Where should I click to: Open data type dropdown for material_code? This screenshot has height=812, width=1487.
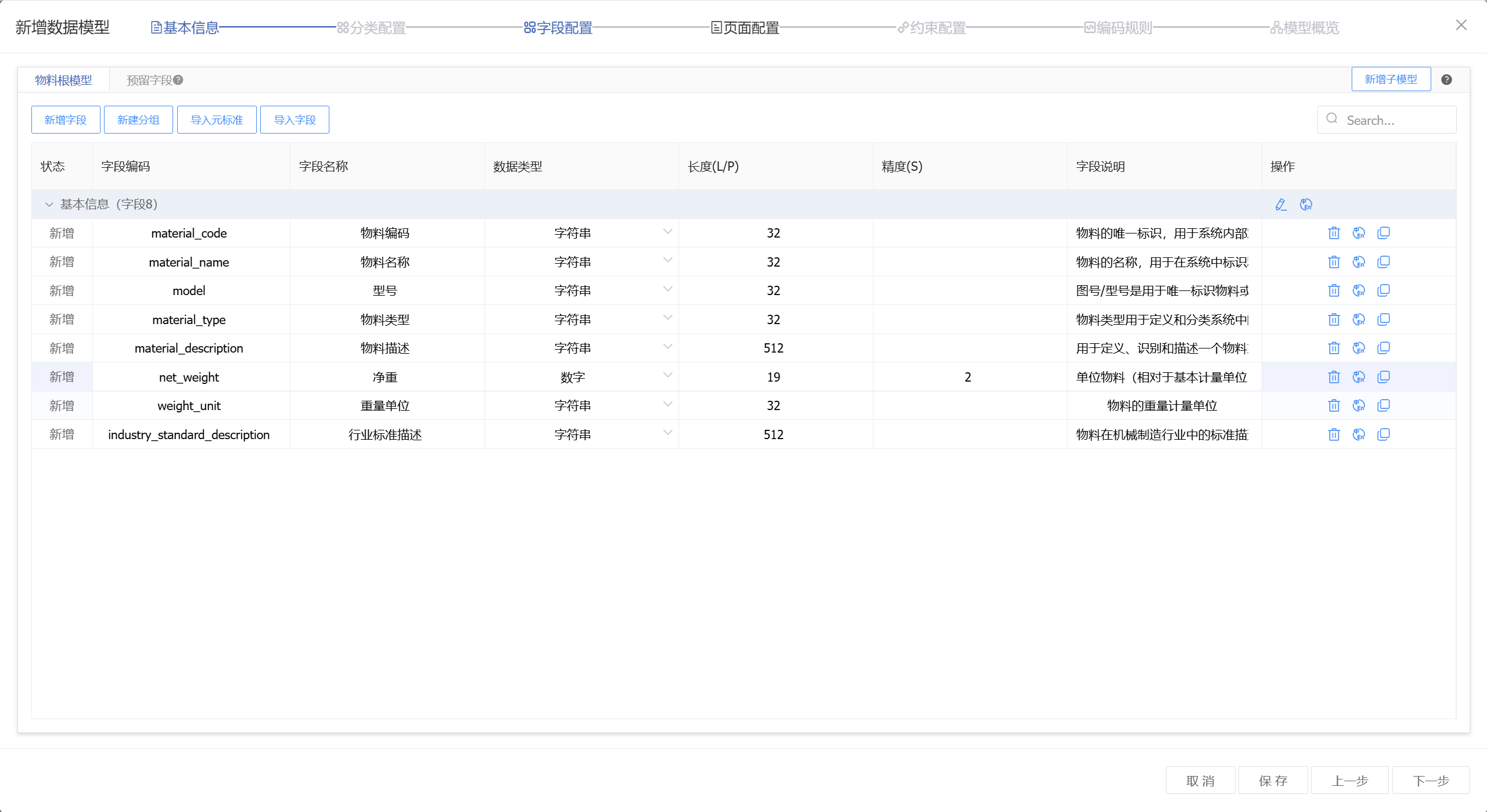click(x=667, y=232)
